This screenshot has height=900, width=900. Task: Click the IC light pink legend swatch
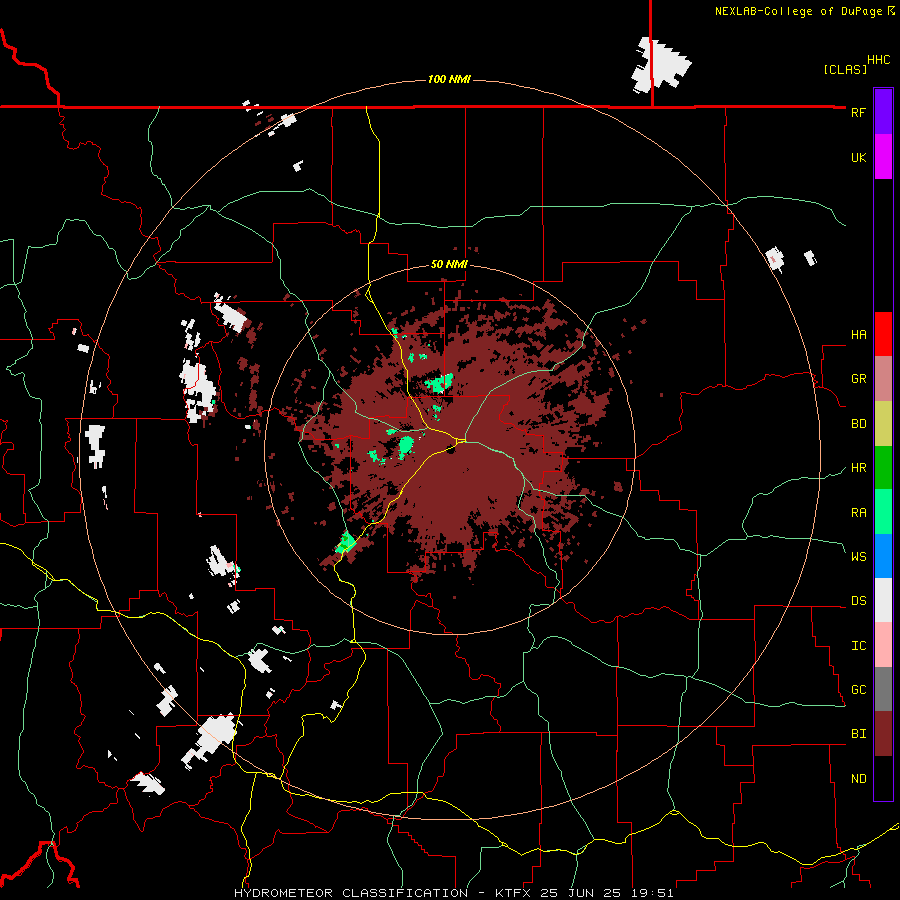[x=883, y=645]
